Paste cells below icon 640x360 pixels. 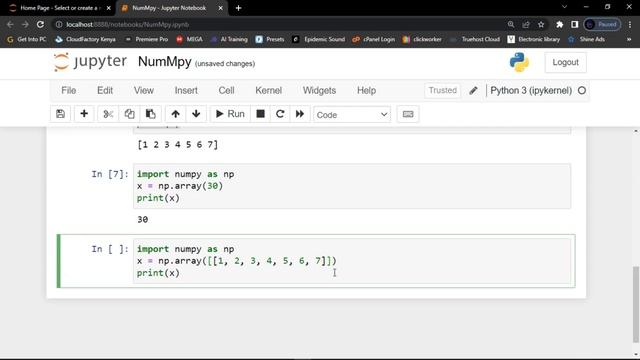coord(151,114)
